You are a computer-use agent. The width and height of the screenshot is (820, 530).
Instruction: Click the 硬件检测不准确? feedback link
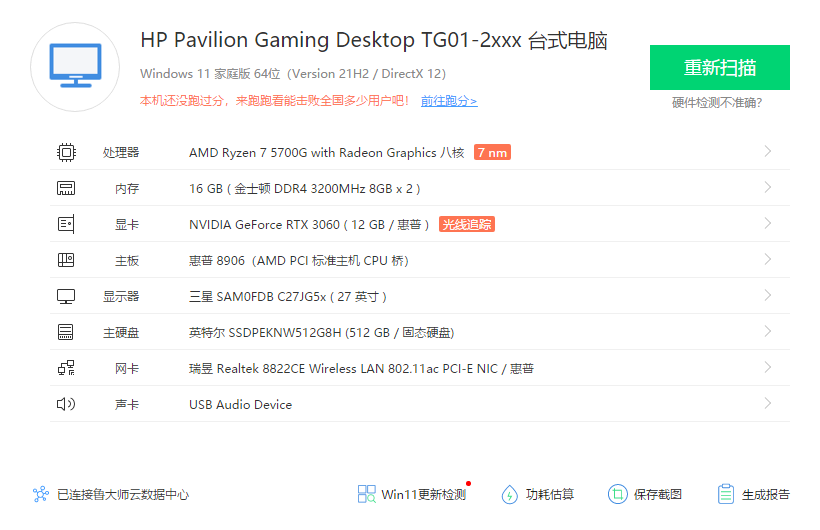click(717, 102)
